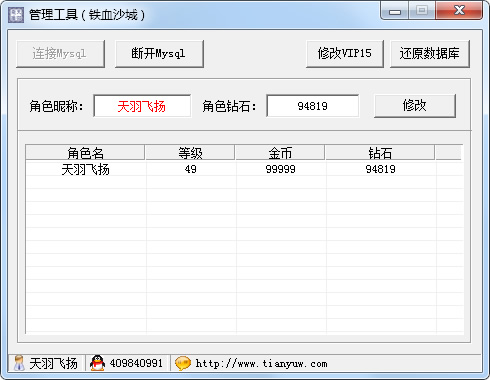The image size is (490, 380).
Task: Focus the 角色钻石 input field
Action: [313, 106]
